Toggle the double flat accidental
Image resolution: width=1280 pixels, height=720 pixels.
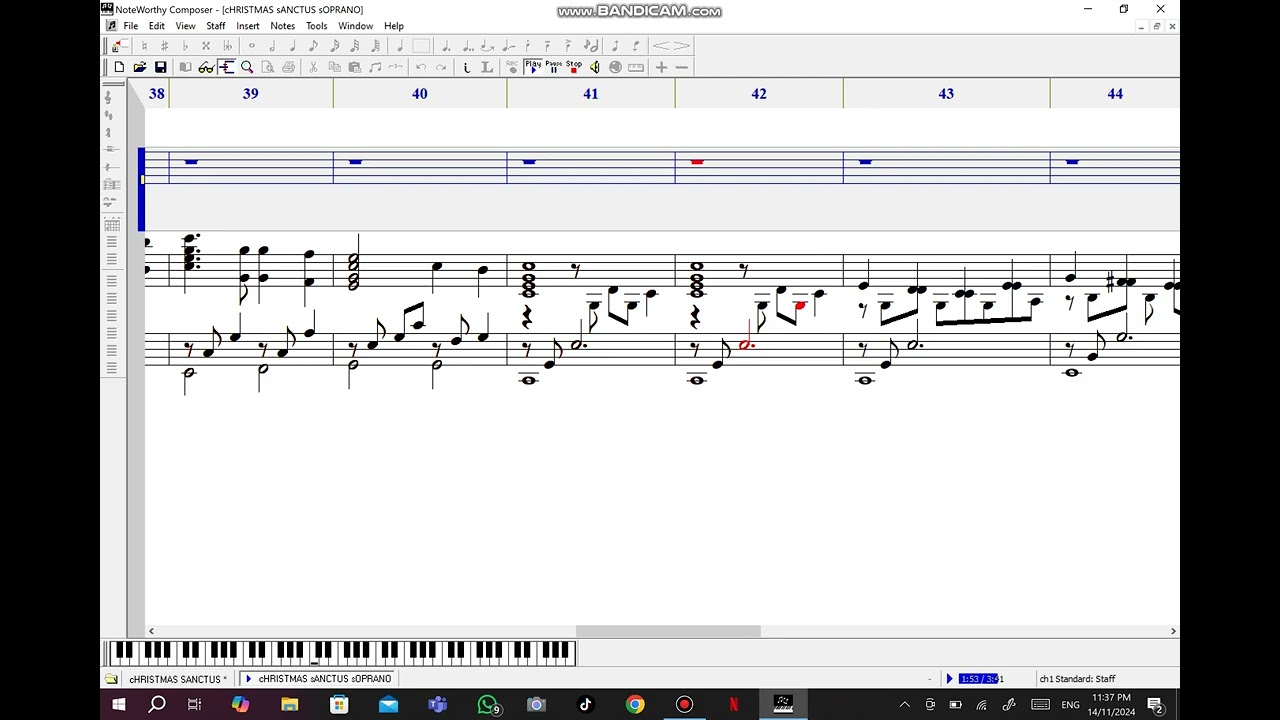pos(227,45)
